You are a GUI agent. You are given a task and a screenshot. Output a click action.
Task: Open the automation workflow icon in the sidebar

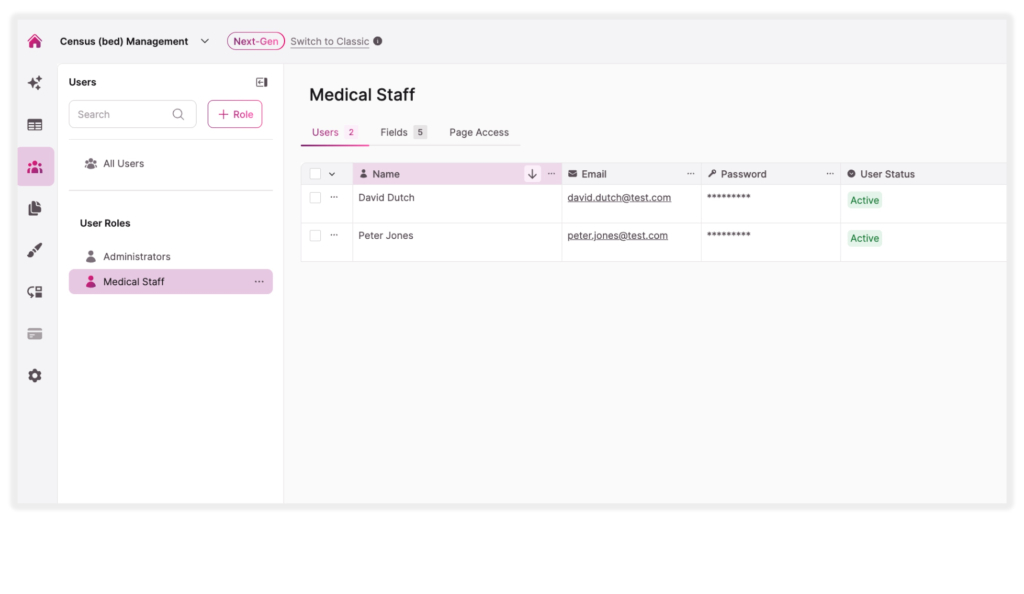34,292
